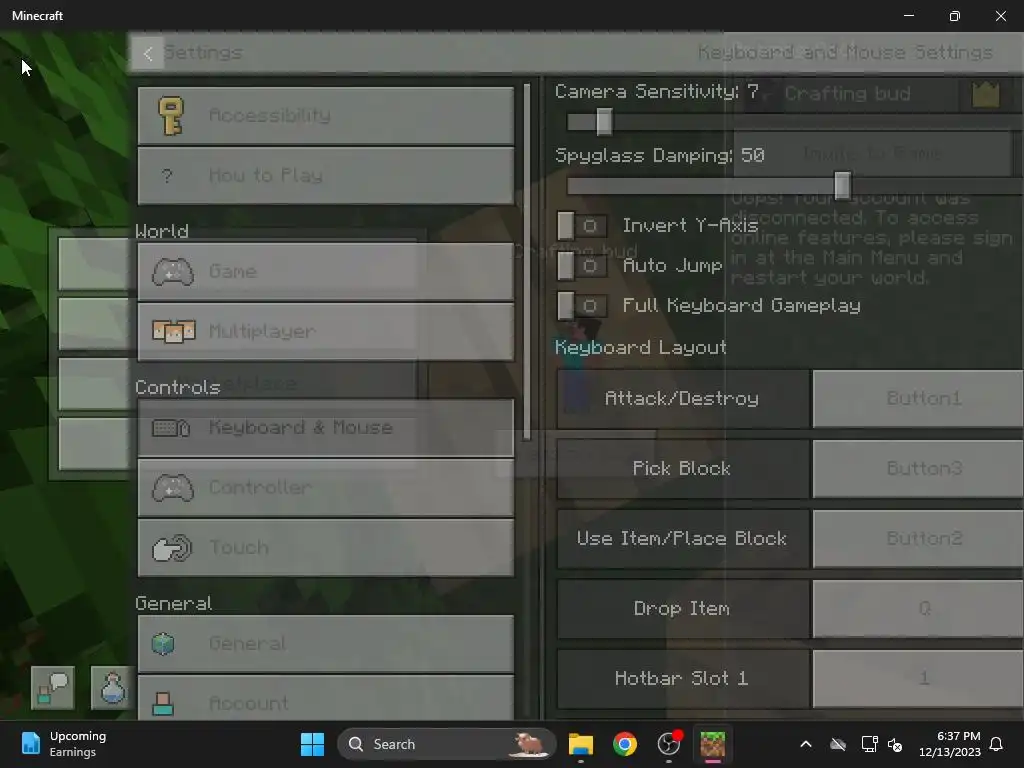Select the Keyboard & Mouse tab
The image size is (1024, 768).
tap(325, 428)
